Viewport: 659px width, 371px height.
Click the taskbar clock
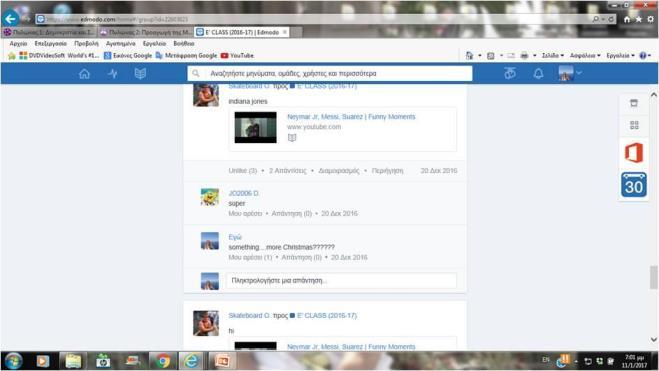(x=634, y=361)
